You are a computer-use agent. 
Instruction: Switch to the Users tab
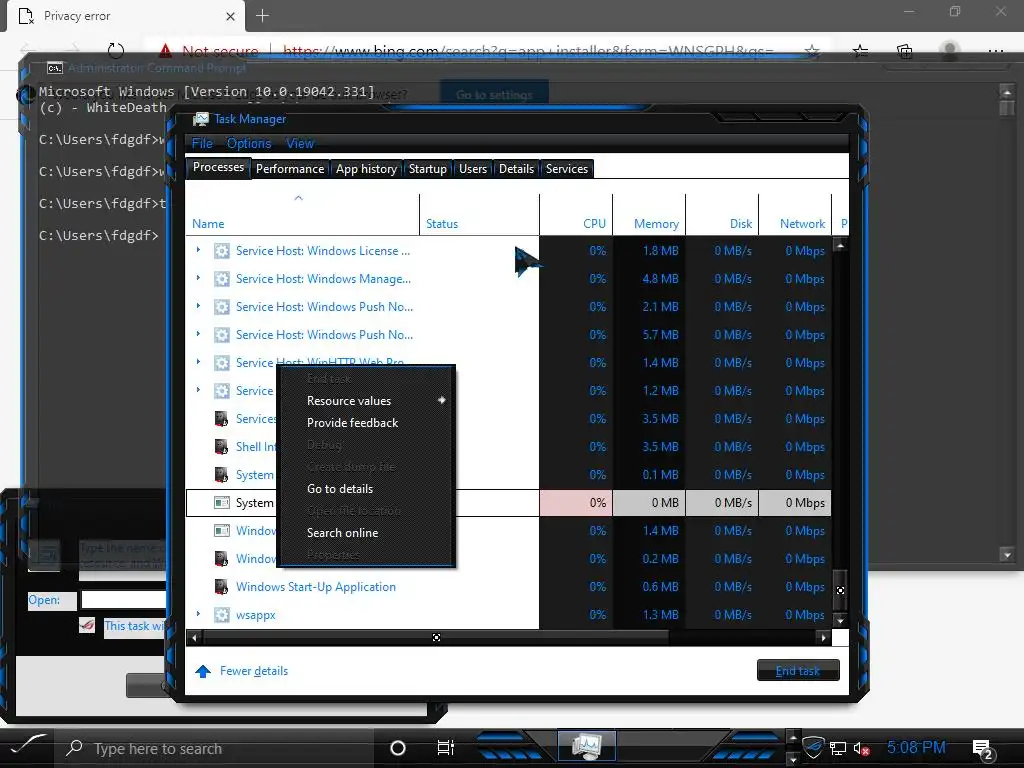click(473, 169)
